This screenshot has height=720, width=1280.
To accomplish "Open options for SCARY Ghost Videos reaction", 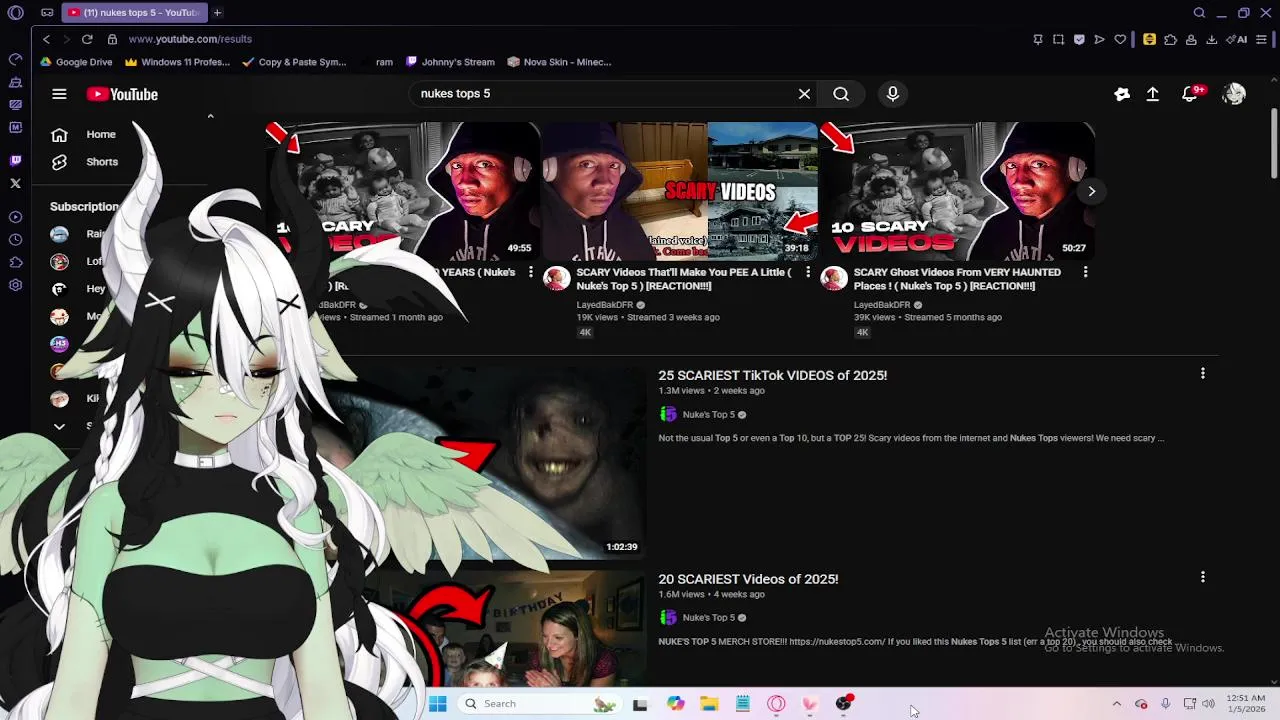I will click(x=1085, y=272).
